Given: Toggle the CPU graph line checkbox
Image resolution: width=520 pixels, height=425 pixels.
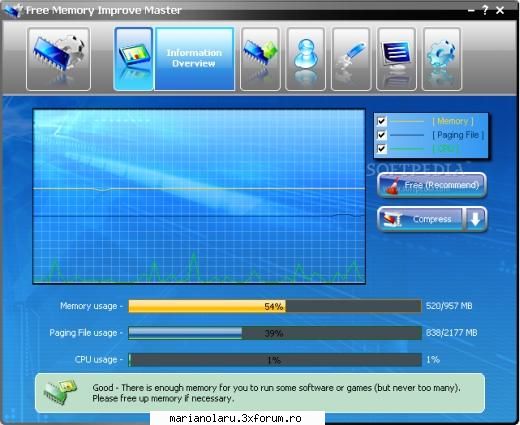Looking at the screenshot, I should [x=381, y=148].
